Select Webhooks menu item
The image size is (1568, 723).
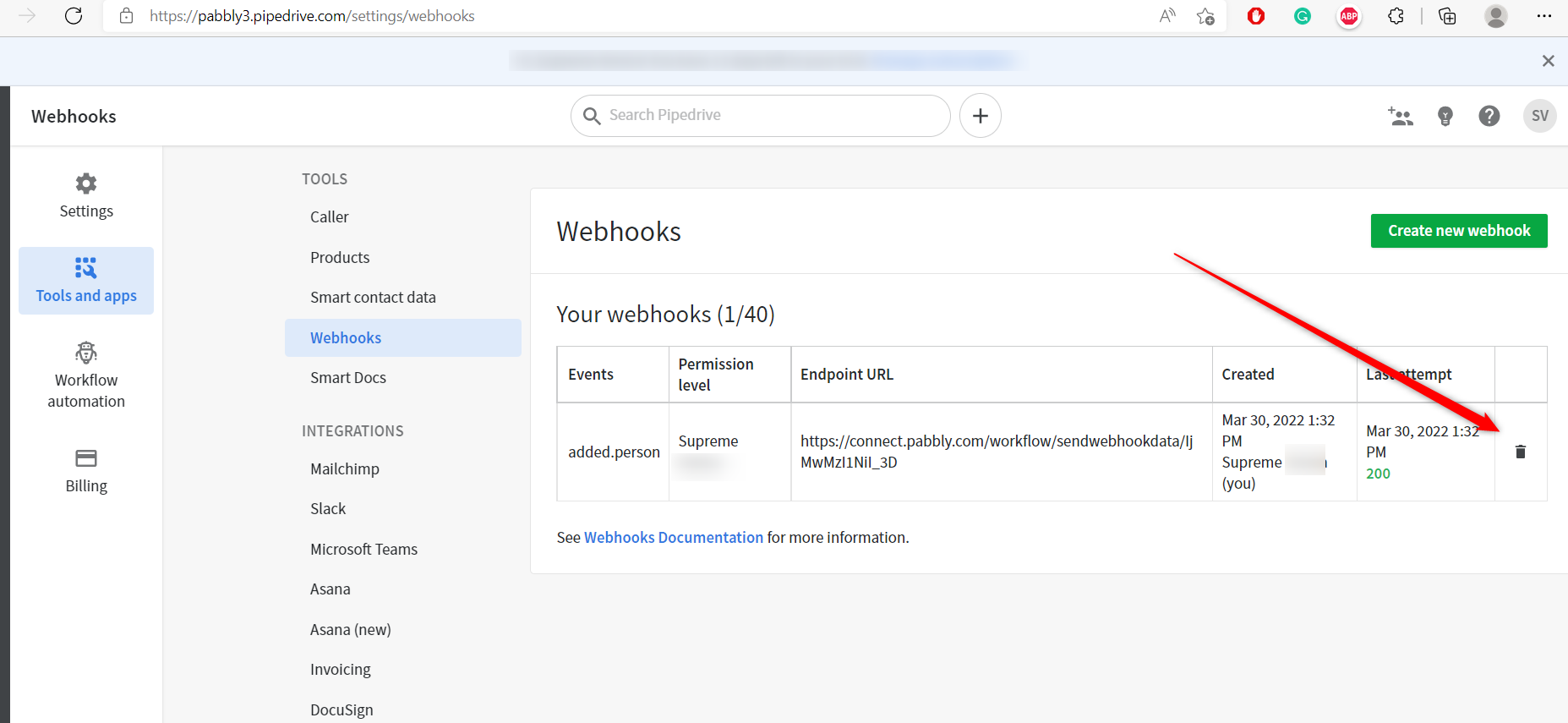(403, 338)
